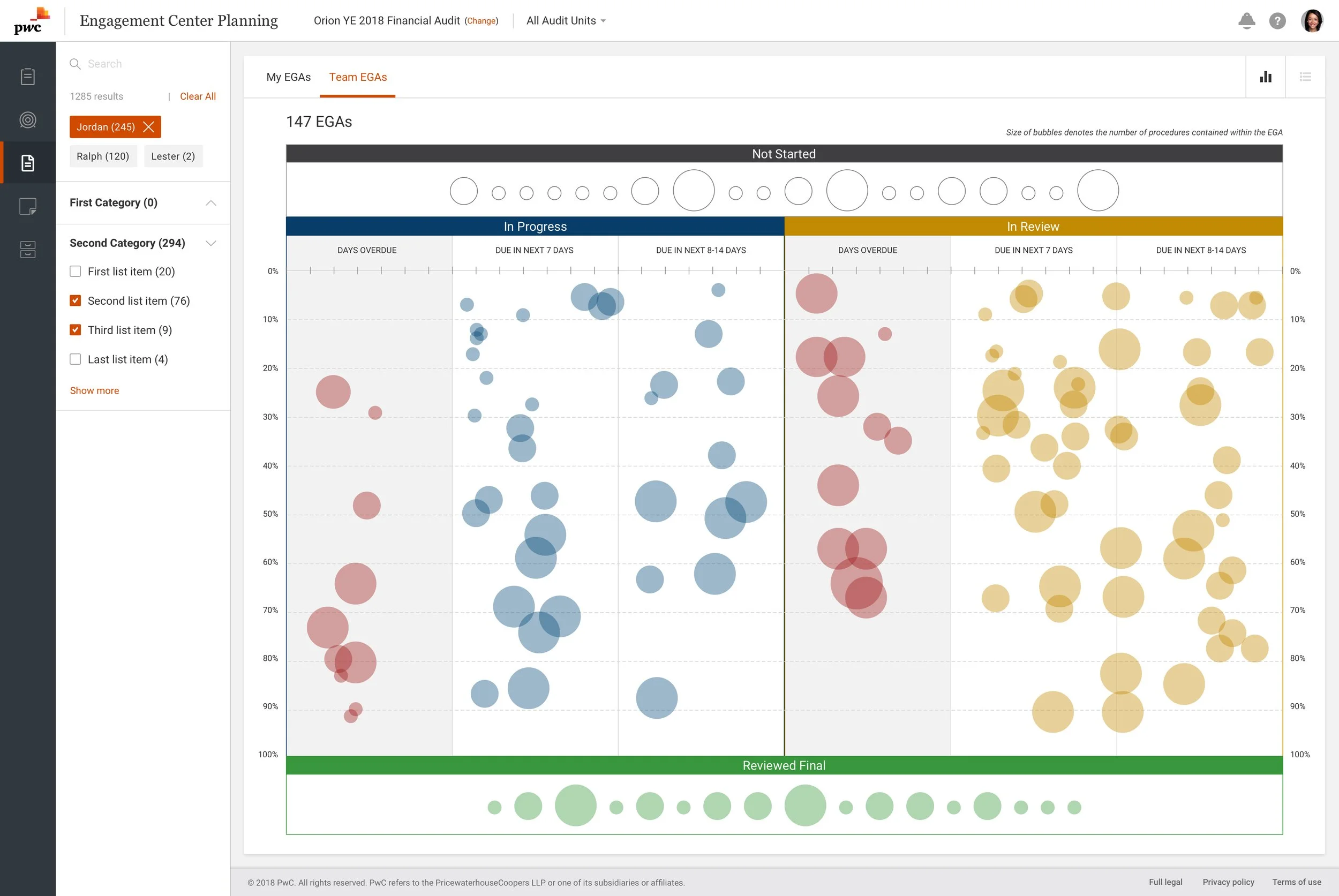Remove the Jordan (245) filter
The image size is (1339, 896).
148,127
